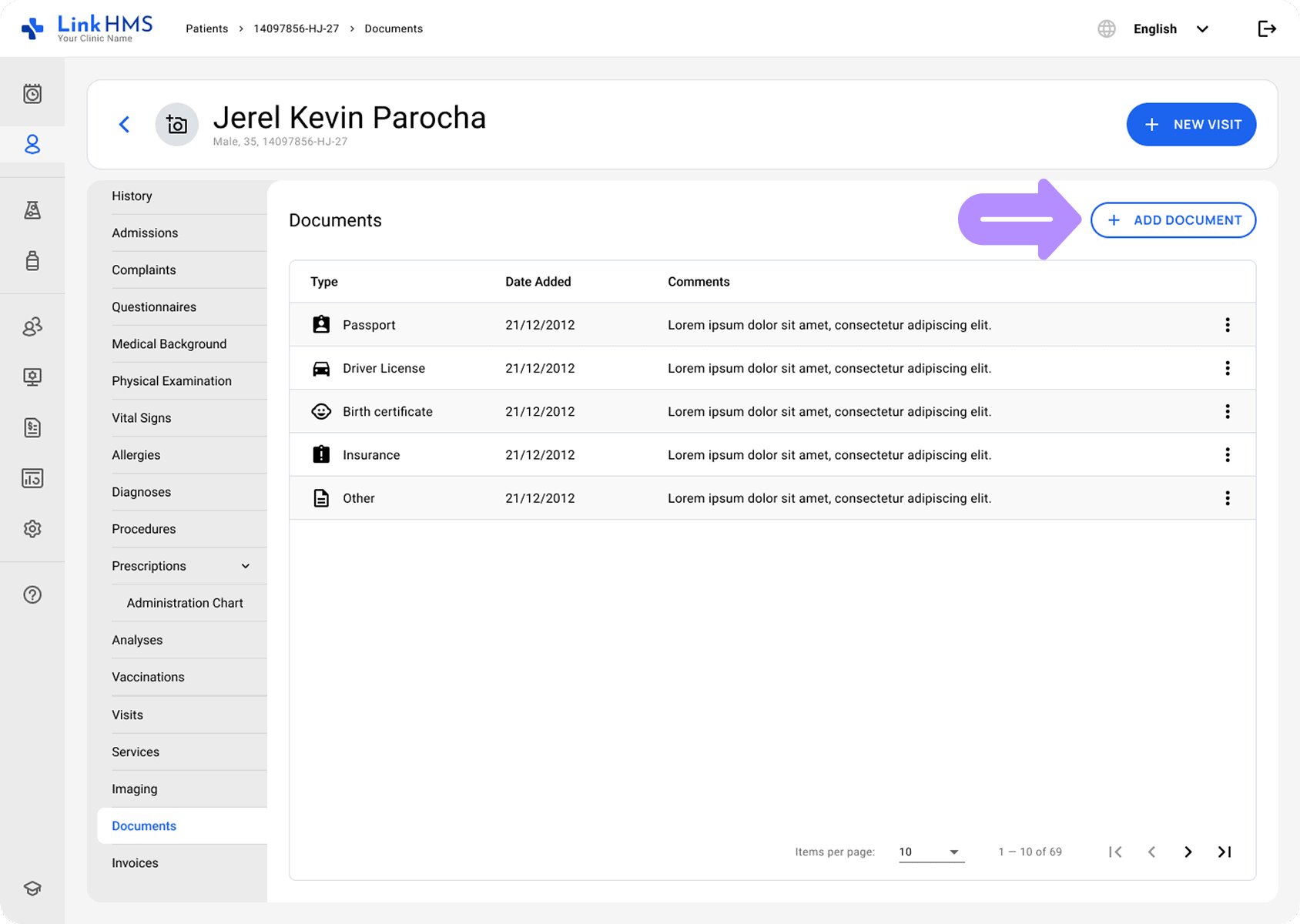Click Patients breadcrumb link
This screenshot has width=1300, height=924.
point(206,28)
